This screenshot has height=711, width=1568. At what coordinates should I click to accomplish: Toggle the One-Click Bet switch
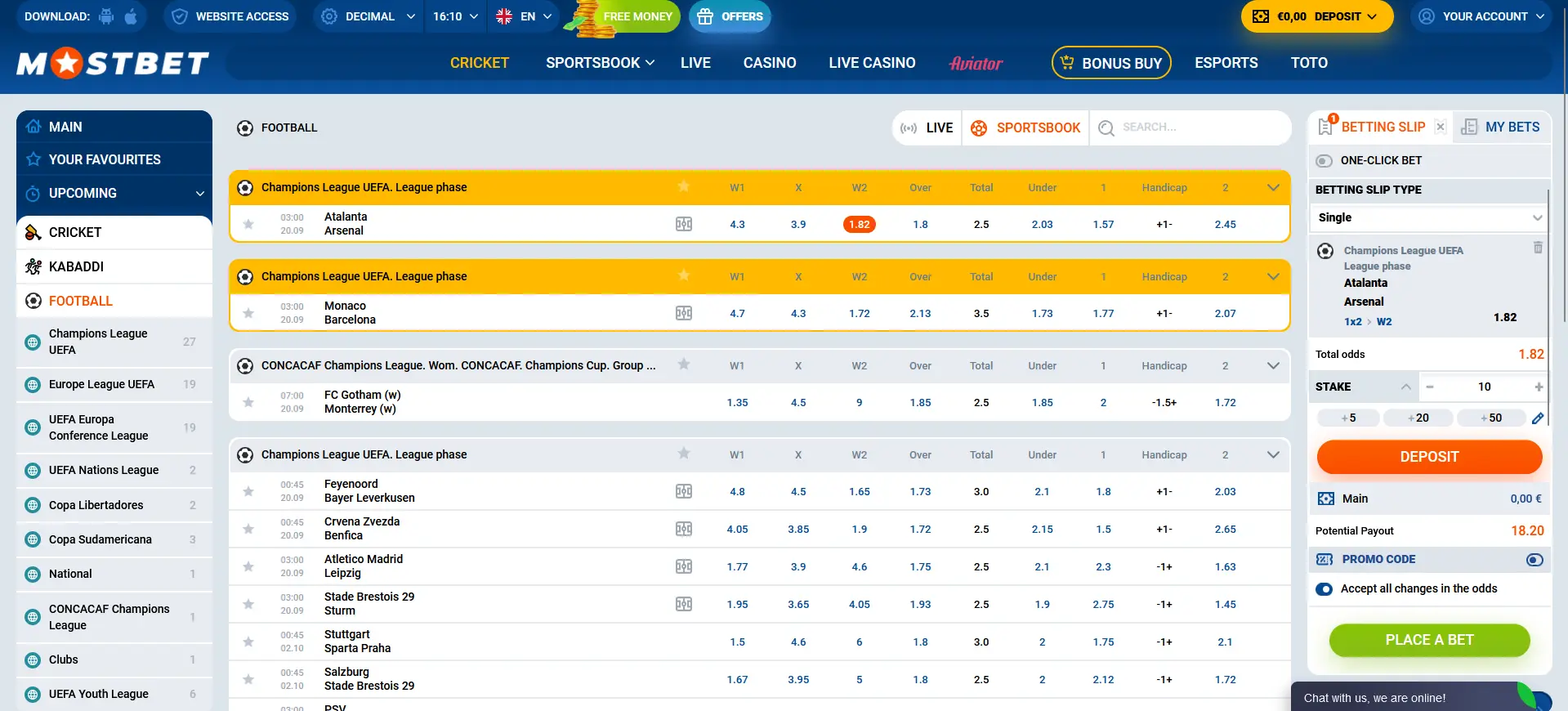[x=1325, y=161]
